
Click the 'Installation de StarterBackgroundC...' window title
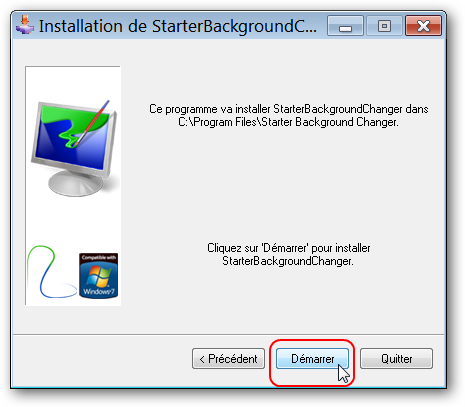(178, 26)
